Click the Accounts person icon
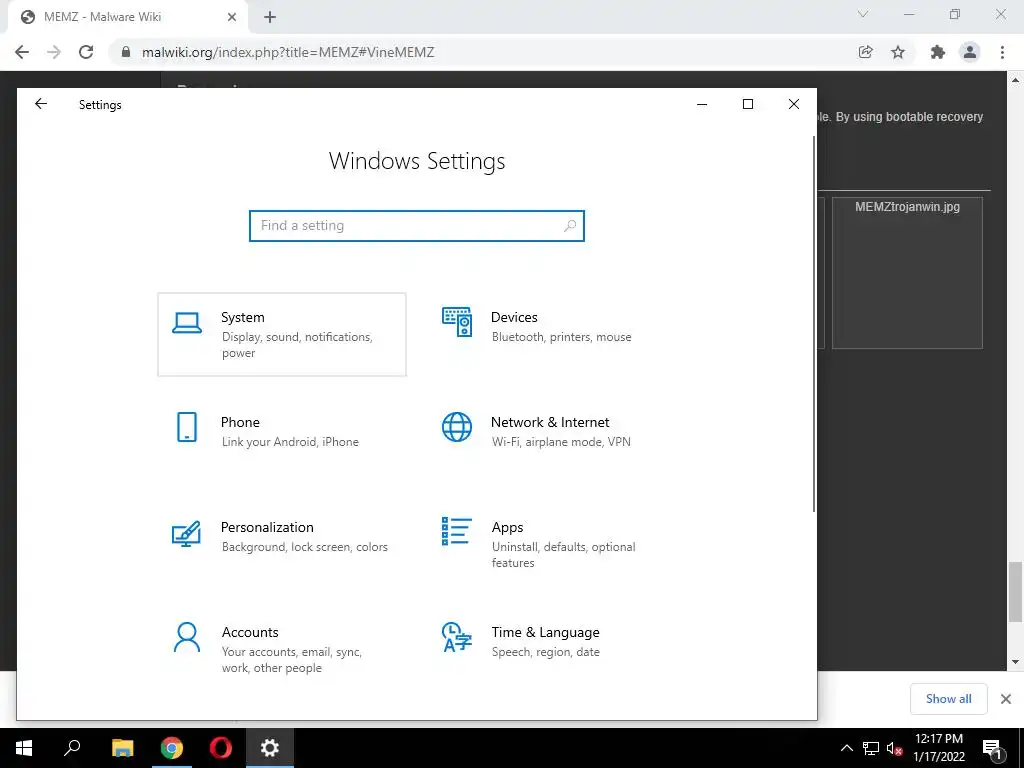 tap(187, 637)
